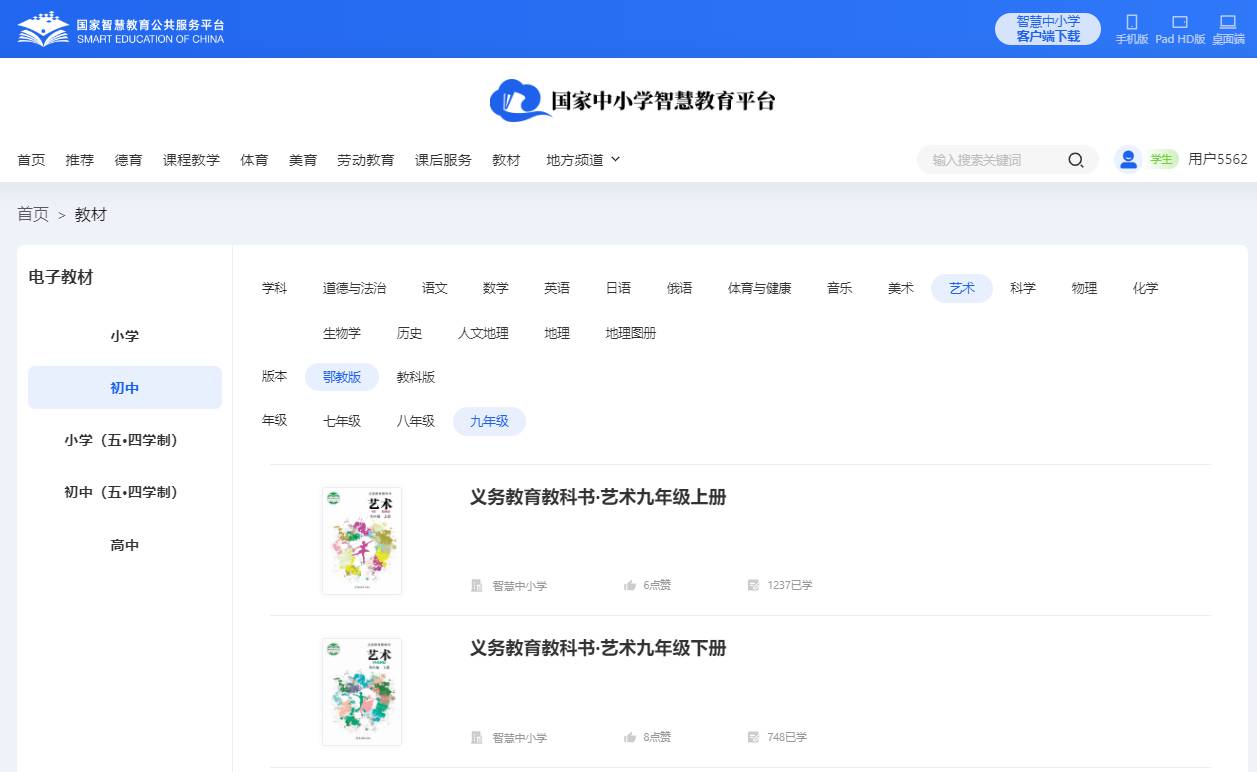Choose the 科学 subject filter
Viewport: 1257px width, 772px height.
[x=1023, y=288]
